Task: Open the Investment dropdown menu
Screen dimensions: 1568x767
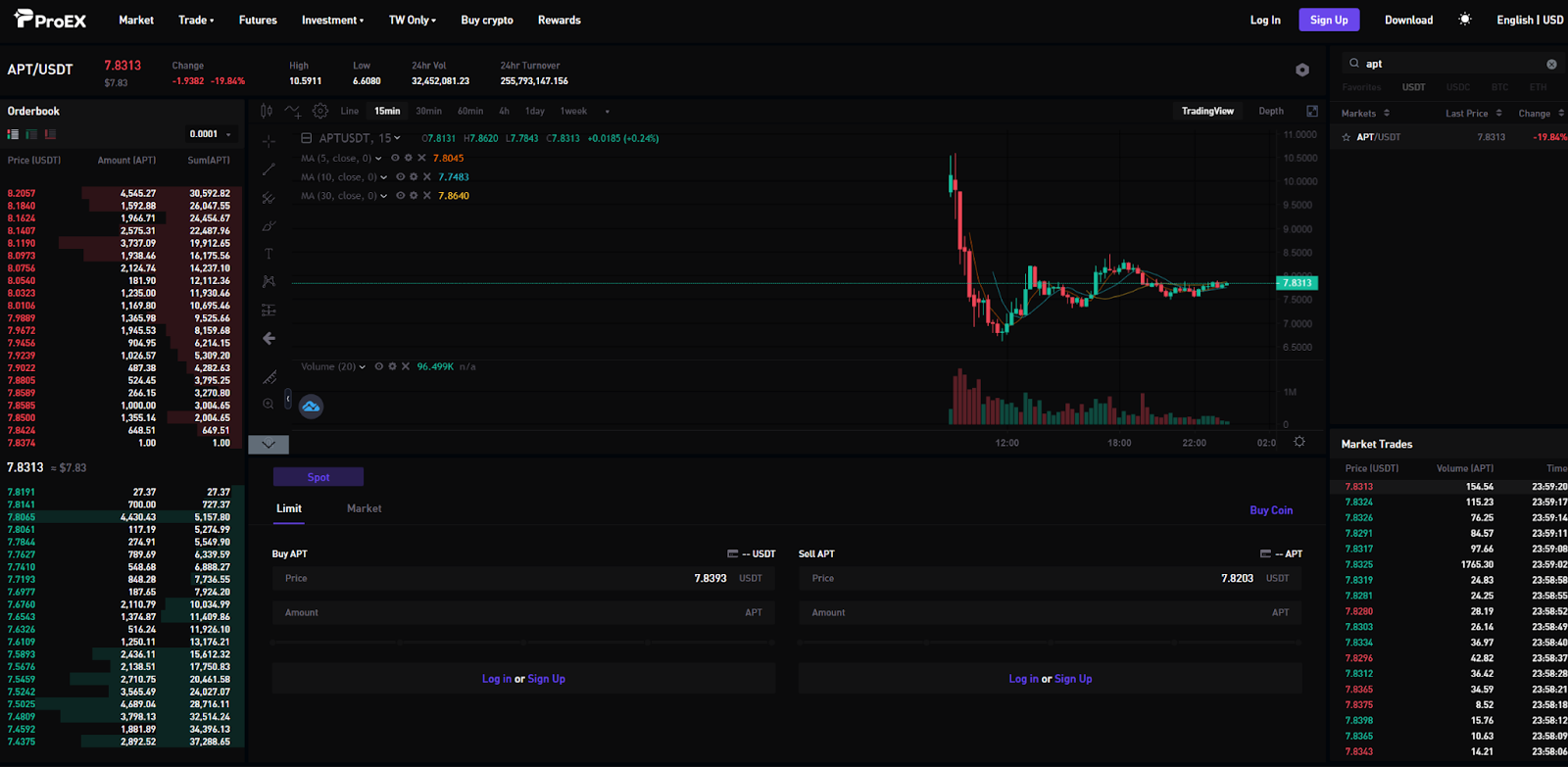Action: pos(332,20)
